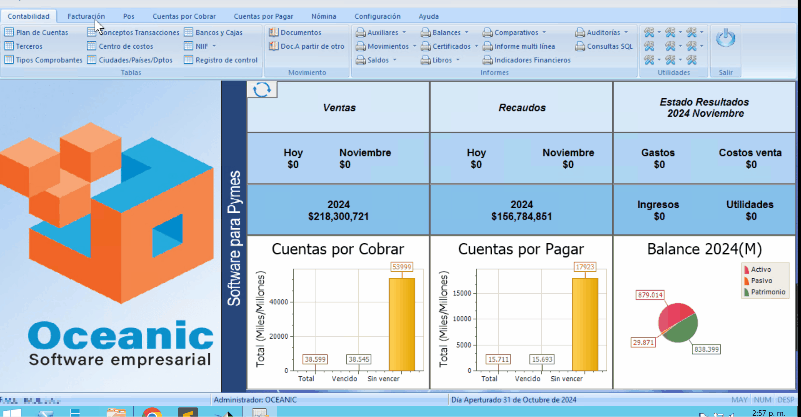
Task: Click the 38.599 Total label
Action: (315, 359)
